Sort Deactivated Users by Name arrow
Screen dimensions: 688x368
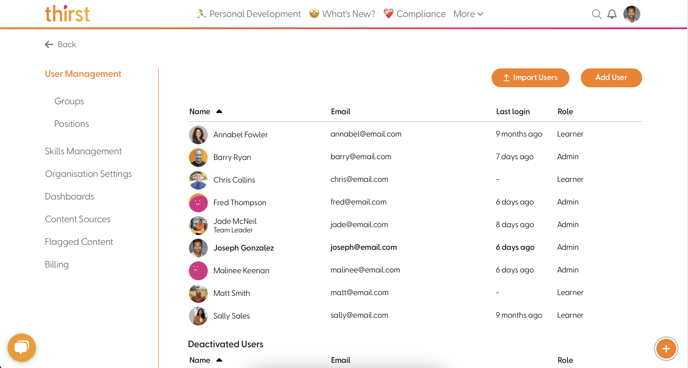tap(219, 360)
